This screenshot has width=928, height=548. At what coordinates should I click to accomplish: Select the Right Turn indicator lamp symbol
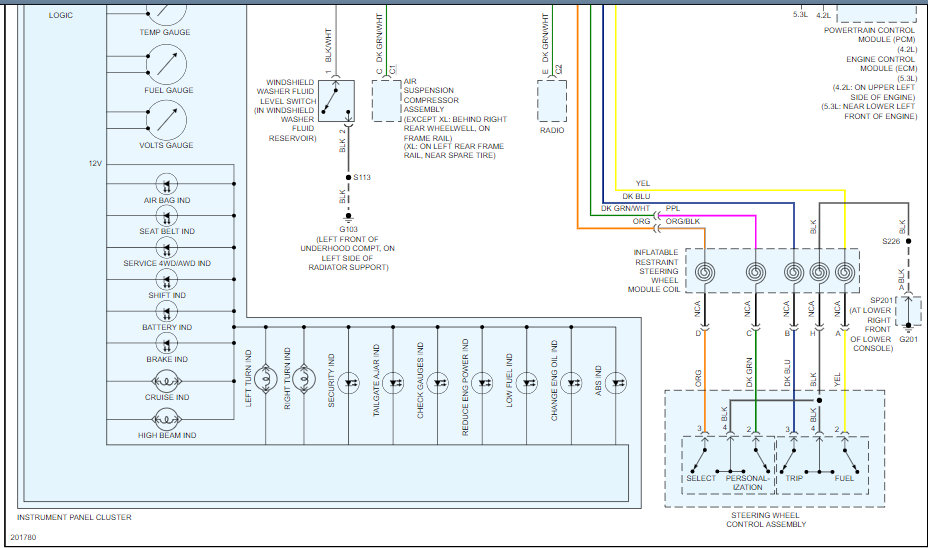(x=304, y=379)
